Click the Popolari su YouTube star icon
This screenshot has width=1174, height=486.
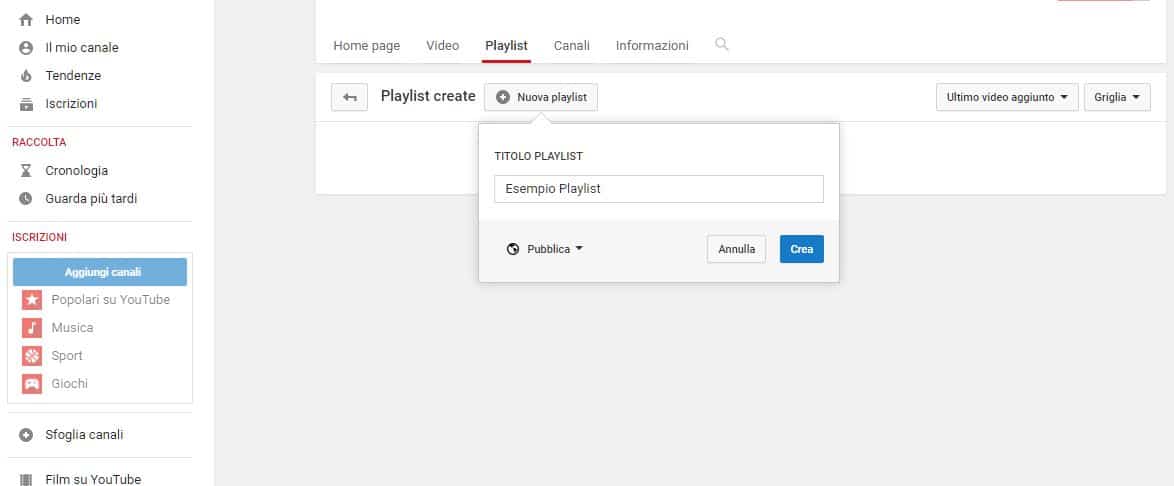(x=32, y=300)
